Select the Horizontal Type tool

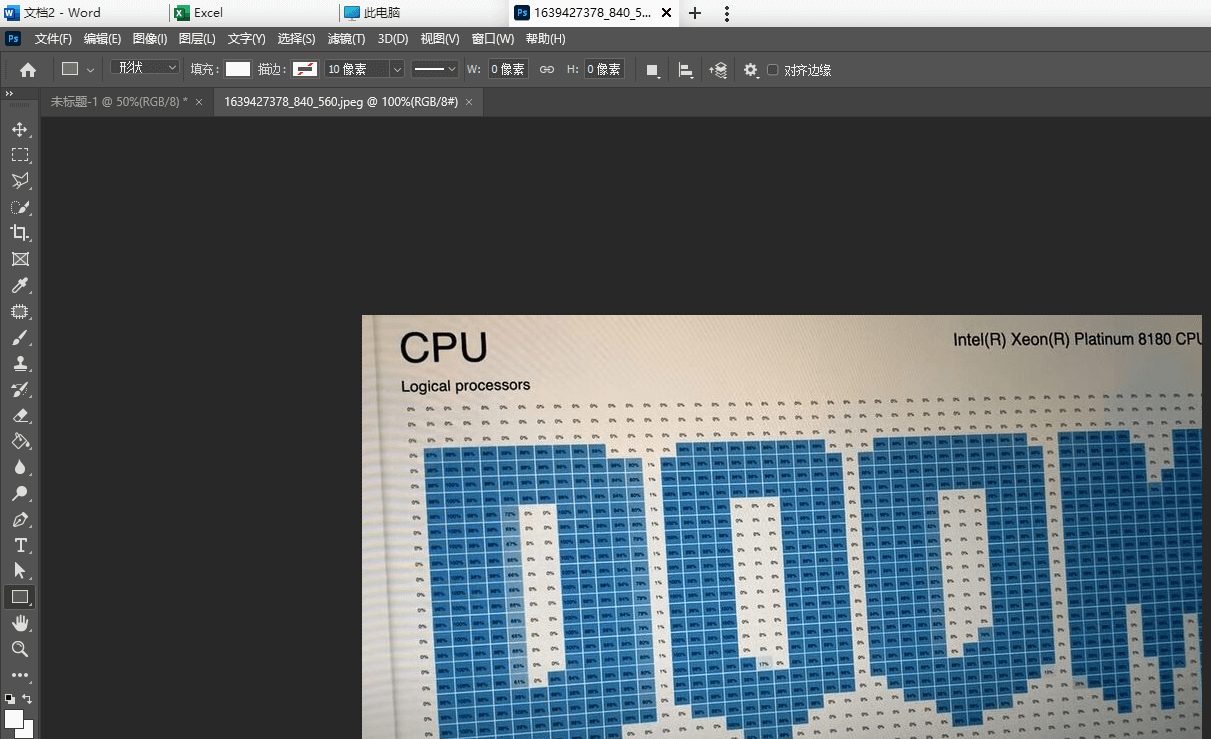[19, 545]
